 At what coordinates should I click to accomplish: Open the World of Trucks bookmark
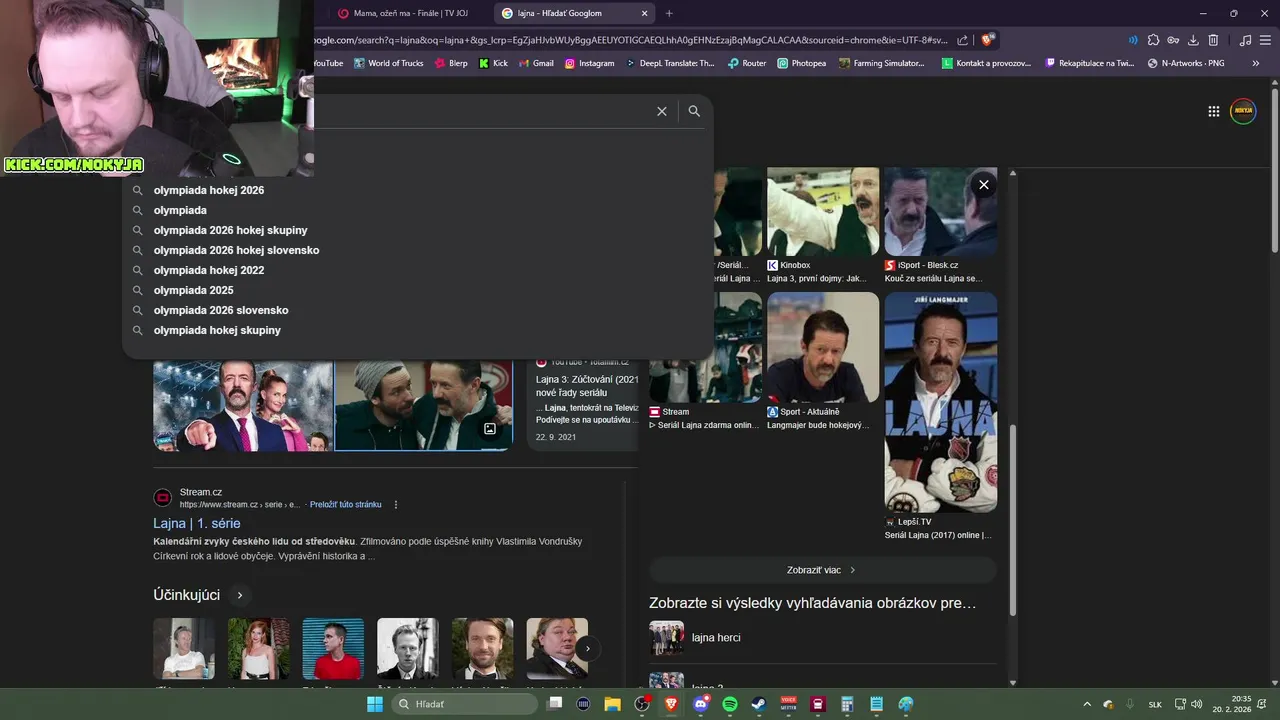tap(388, 63)
